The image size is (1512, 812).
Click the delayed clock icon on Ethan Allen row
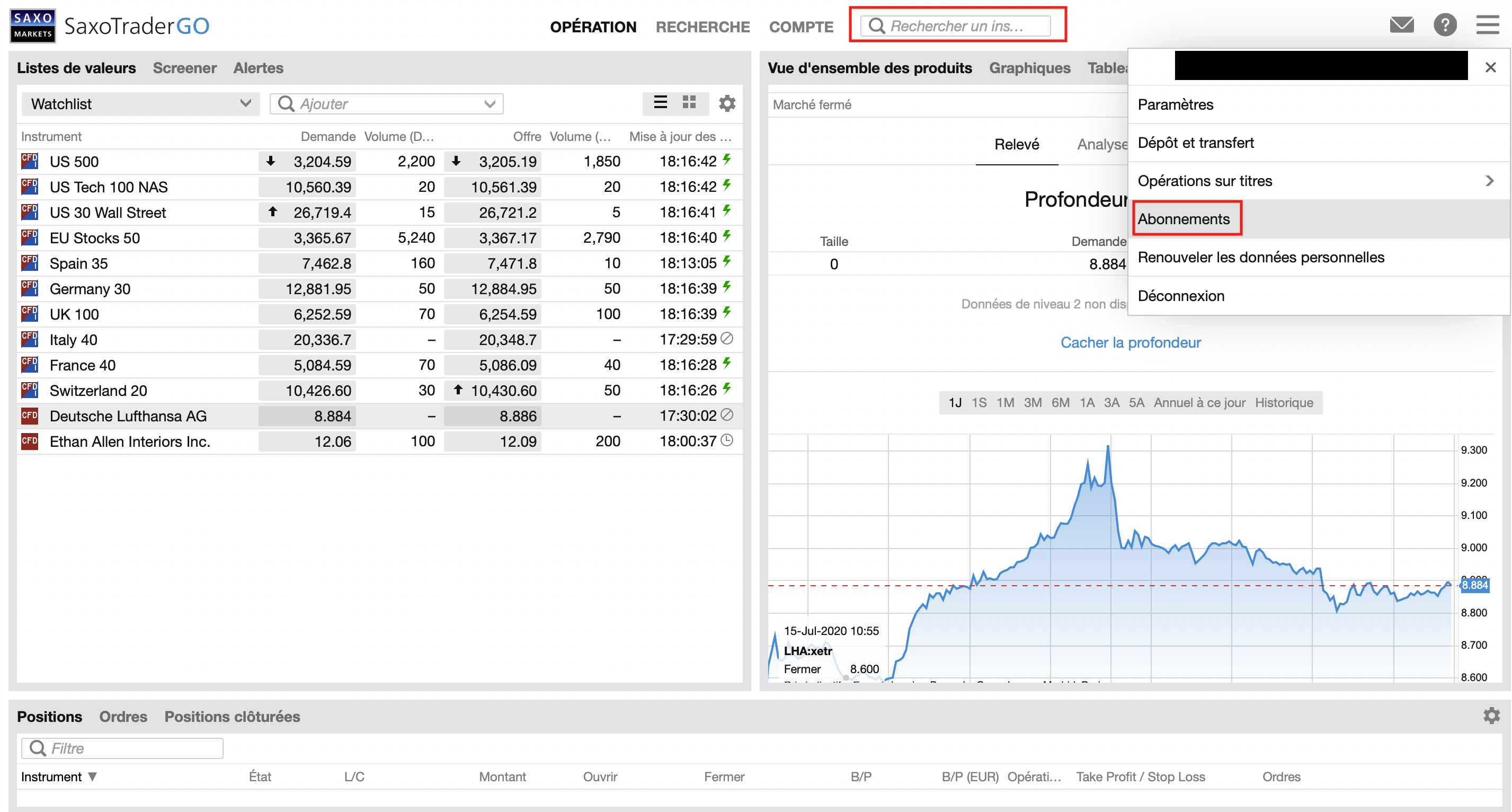point(727,440)
